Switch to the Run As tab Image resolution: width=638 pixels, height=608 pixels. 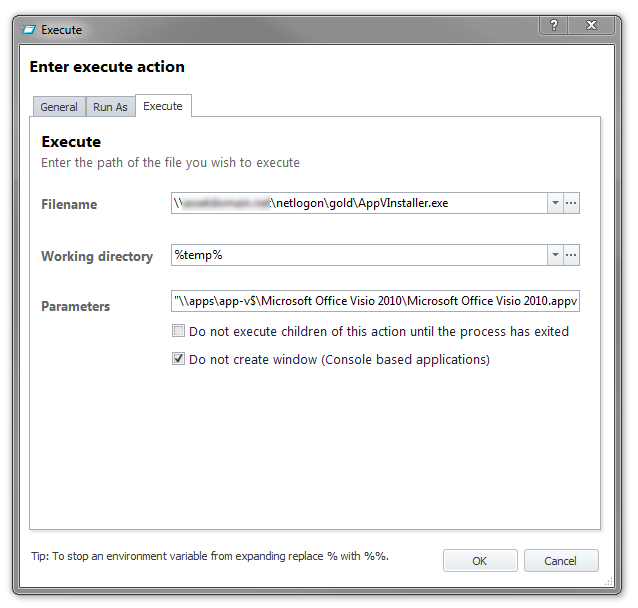pyautogui.click(x=110, y=107)
